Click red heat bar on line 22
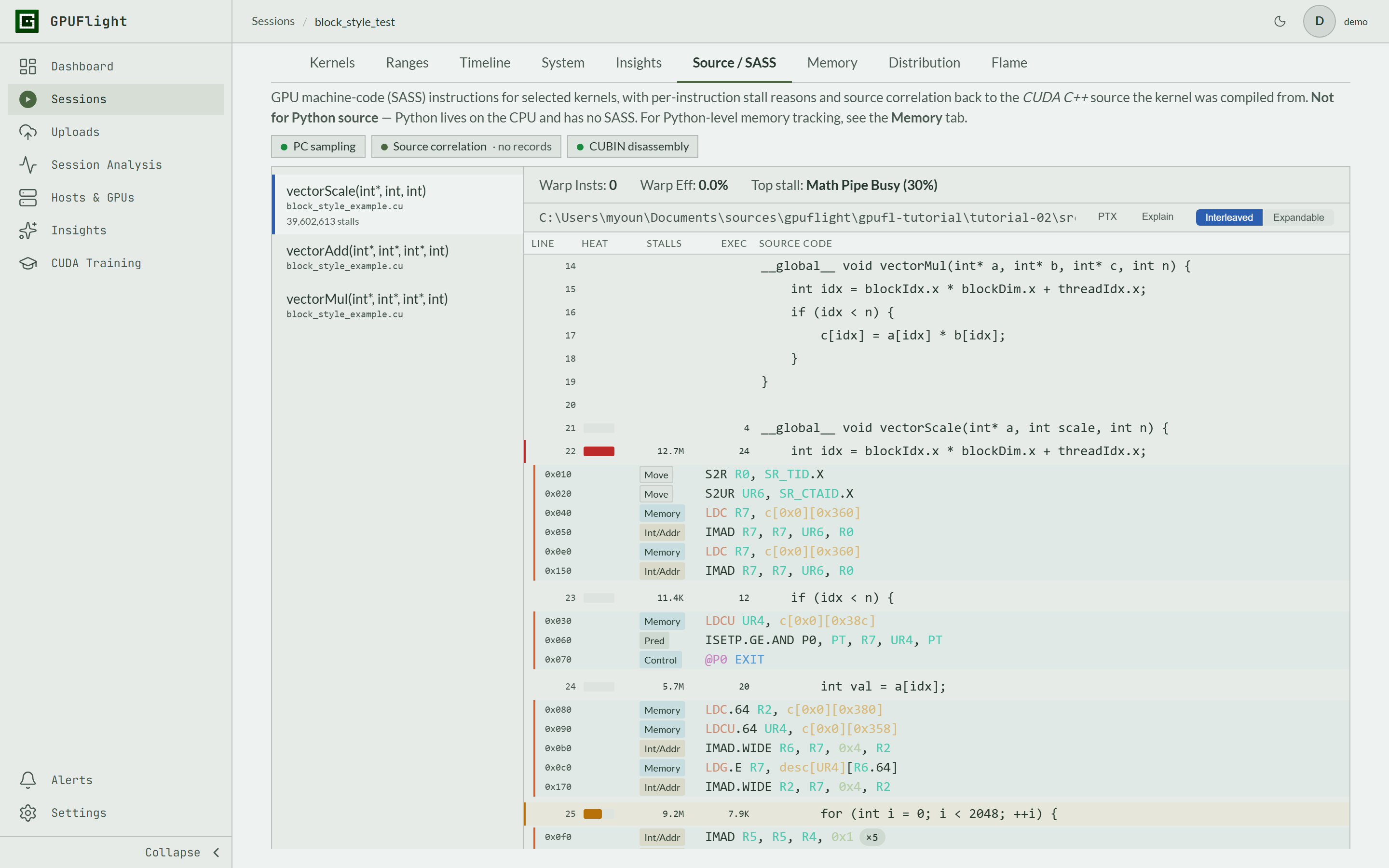The height and width of the screenshot is (868, 1389). [x=599, y=451]
